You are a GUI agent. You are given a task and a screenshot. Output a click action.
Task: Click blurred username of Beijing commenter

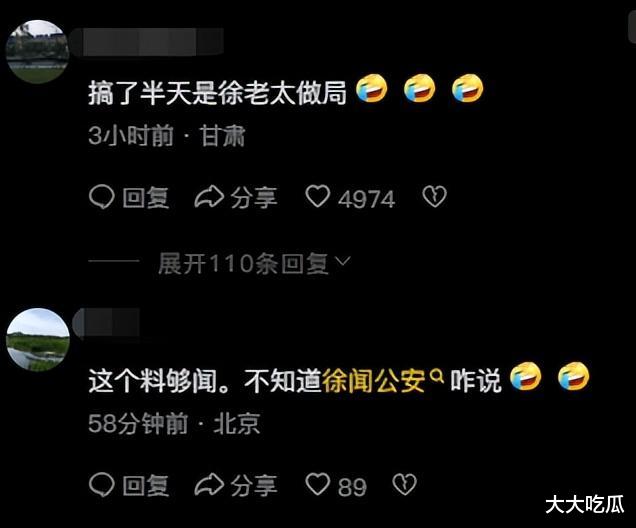(x=107, y=322)
